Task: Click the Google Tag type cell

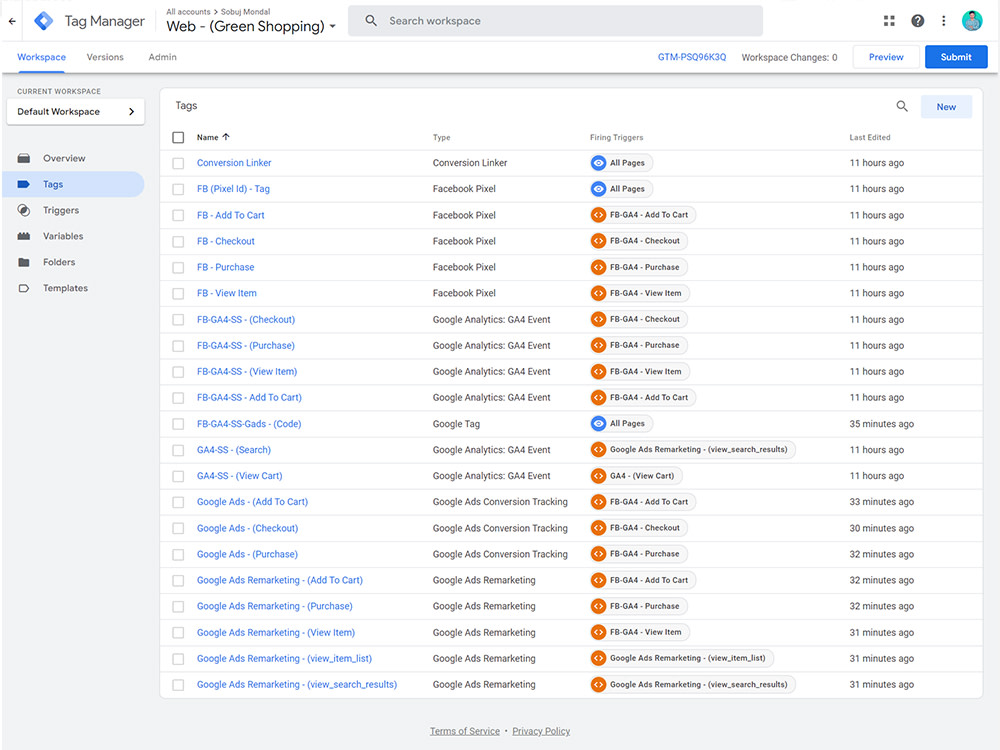Action: [456, 423]
